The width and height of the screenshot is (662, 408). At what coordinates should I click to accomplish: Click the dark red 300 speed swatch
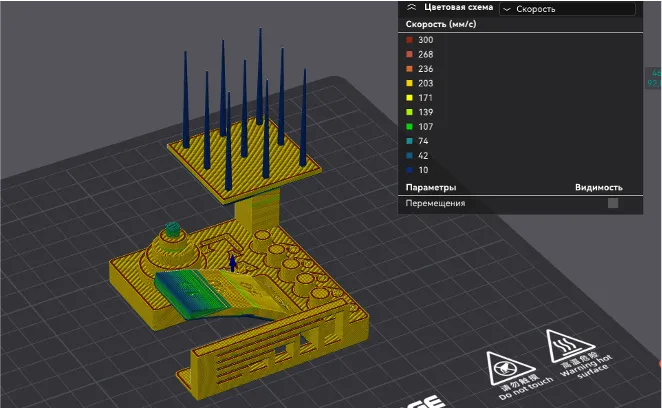(x=409, y=39)
